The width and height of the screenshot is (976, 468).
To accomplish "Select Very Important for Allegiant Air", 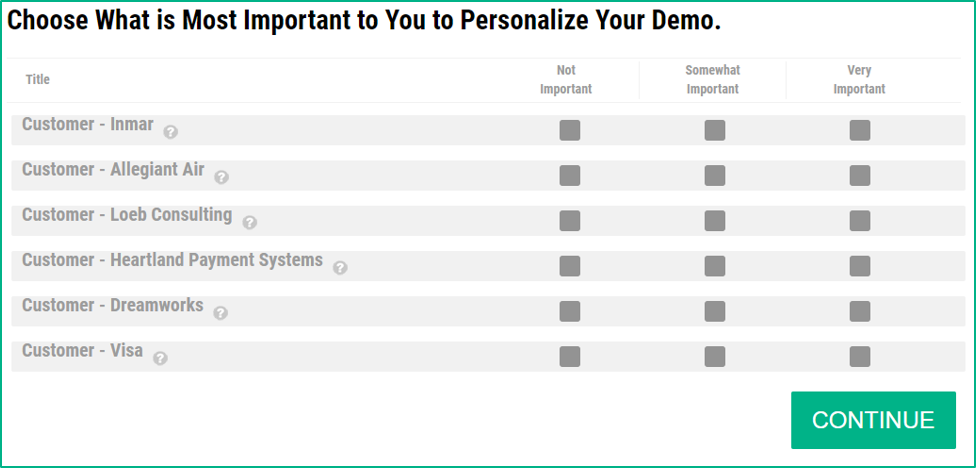I will (860, 176).
